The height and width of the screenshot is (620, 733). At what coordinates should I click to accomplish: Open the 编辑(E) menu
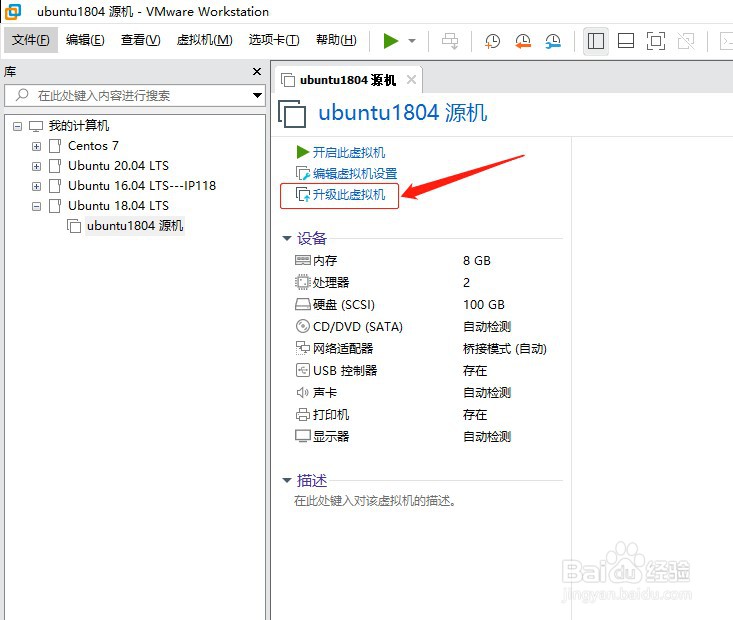click(85, 40)
